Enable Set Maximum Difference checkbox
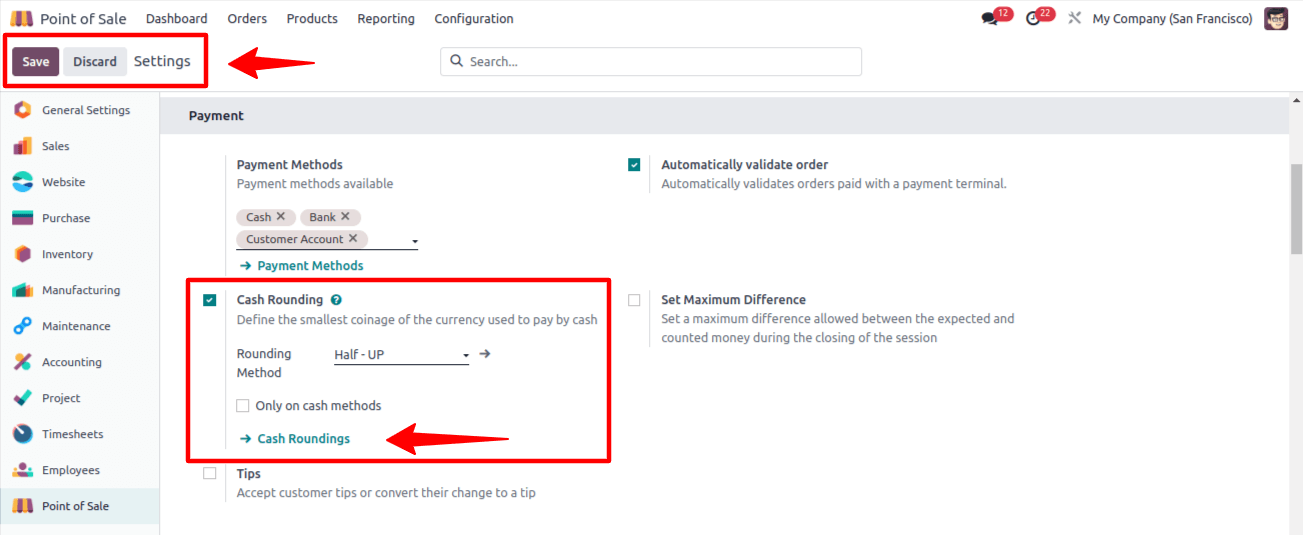The image size is (1303, 535). coord(634,300)
